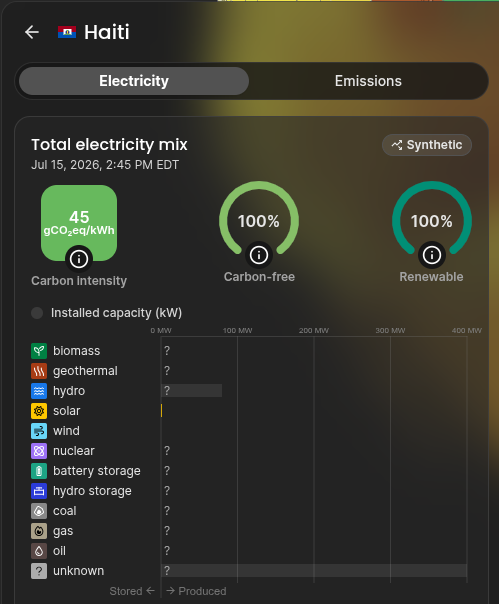Click the green 45 gCO2eq/kWh square
Image resolution: width=499 pixels, height=604 pixels.
(79, 223)
